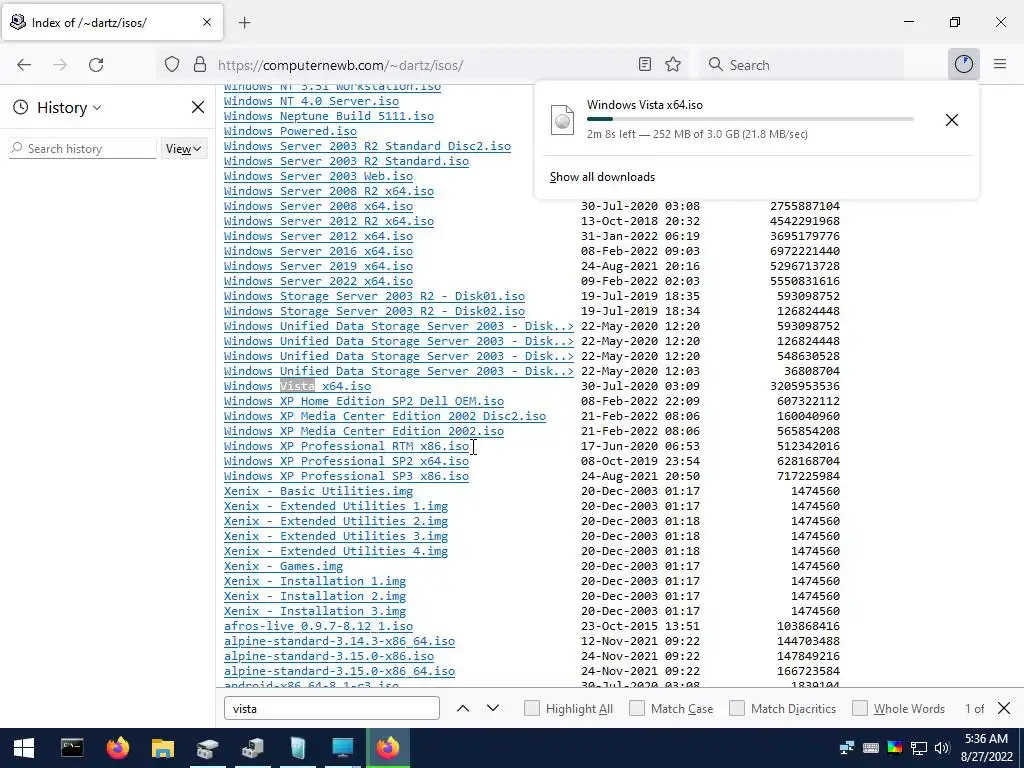Open Windows Powered.iso link
Image resolution: width=1024 pixels, height=768 pixels.
pyautogui.click(x=290, y=131)
